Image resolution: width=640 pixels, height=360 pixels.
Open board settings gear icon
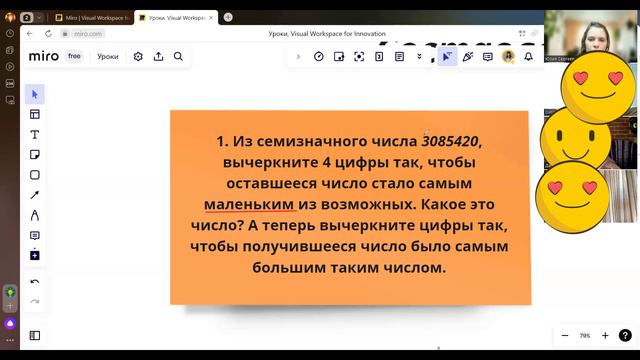(x=138, y=56)
